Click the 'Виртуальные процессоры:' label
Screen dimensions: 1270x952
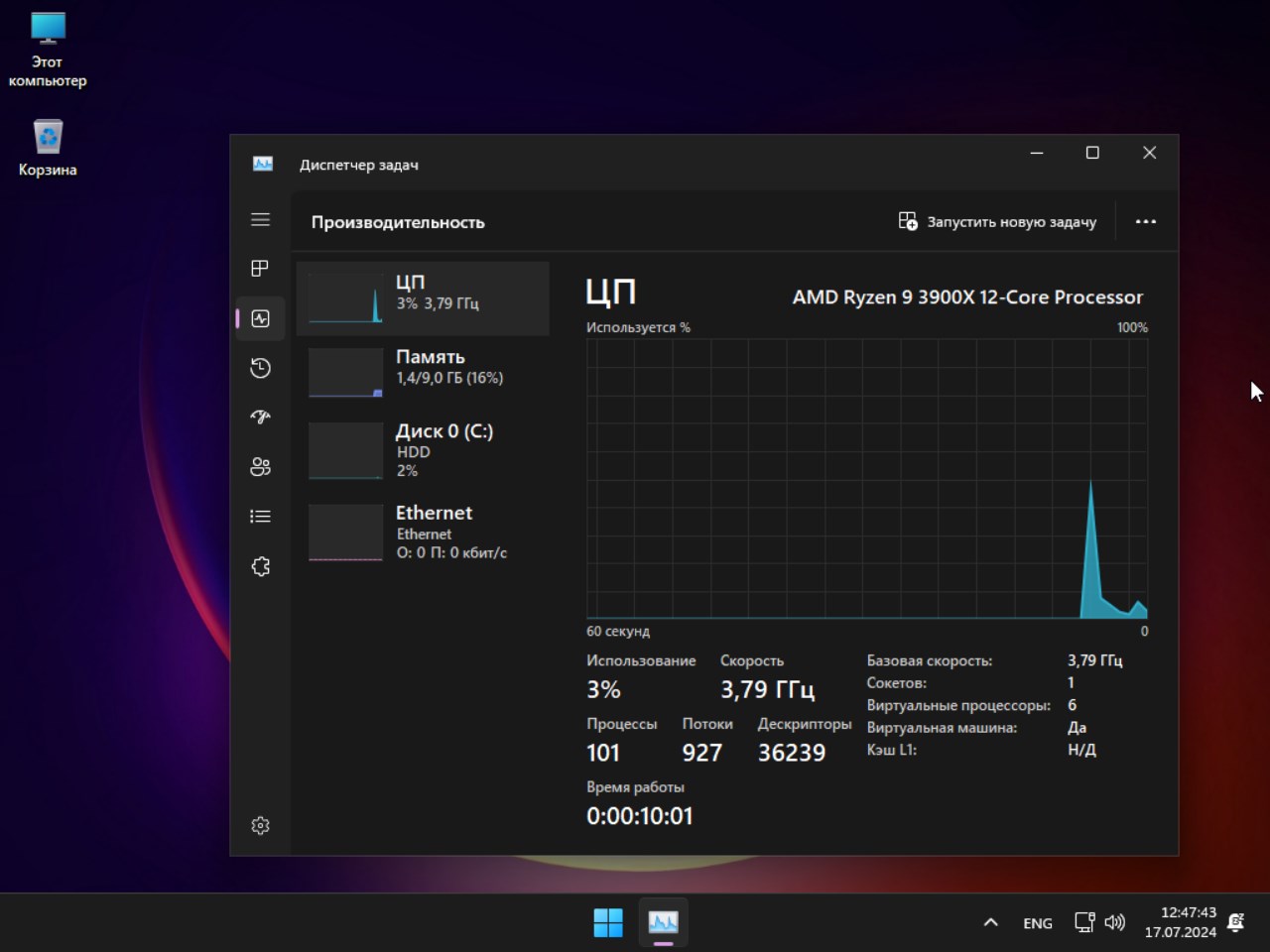point(958,705)
